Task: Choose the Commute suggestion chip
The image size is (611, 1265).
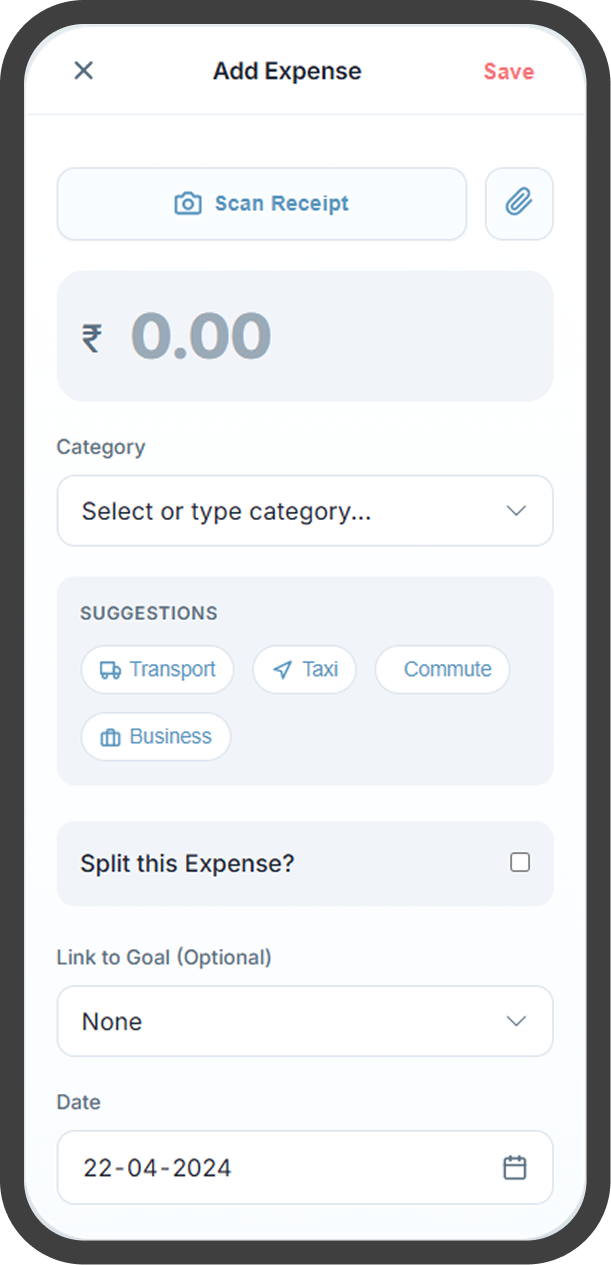Action: pyautogui.click(x=442, y=670)
